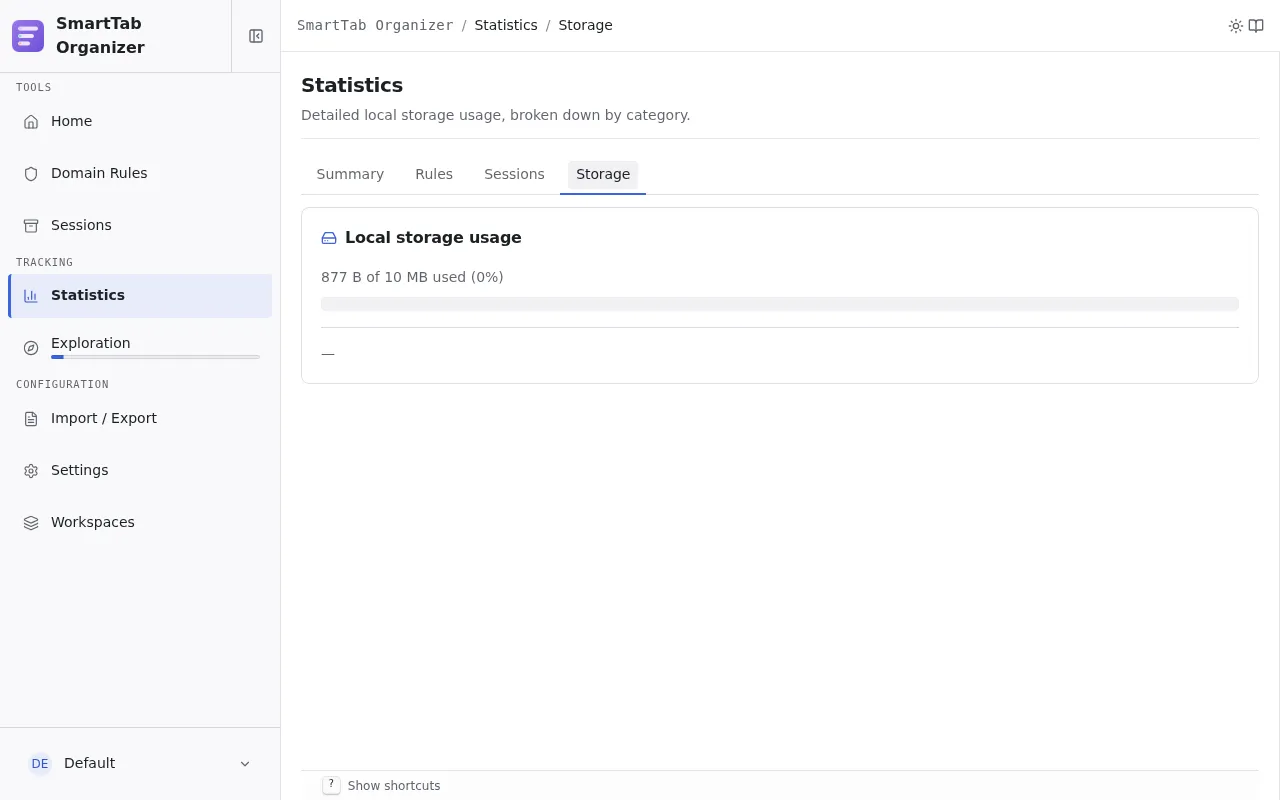Click the Workspaces layers icon
The image size is (1280, 800).
31,523
